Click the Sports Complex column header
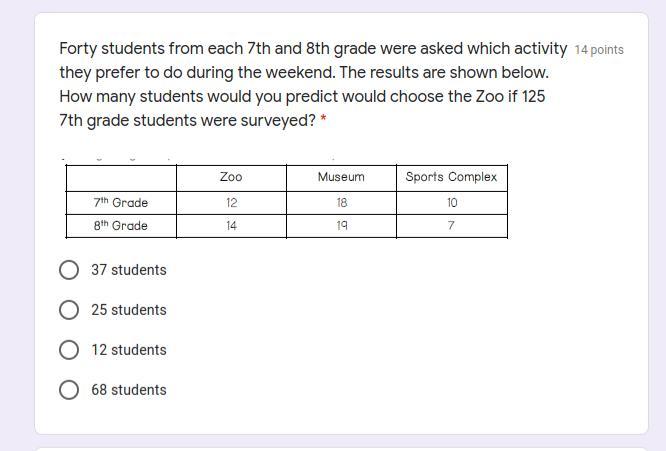This screenshot has width=666, height=451. pos(451,177)
